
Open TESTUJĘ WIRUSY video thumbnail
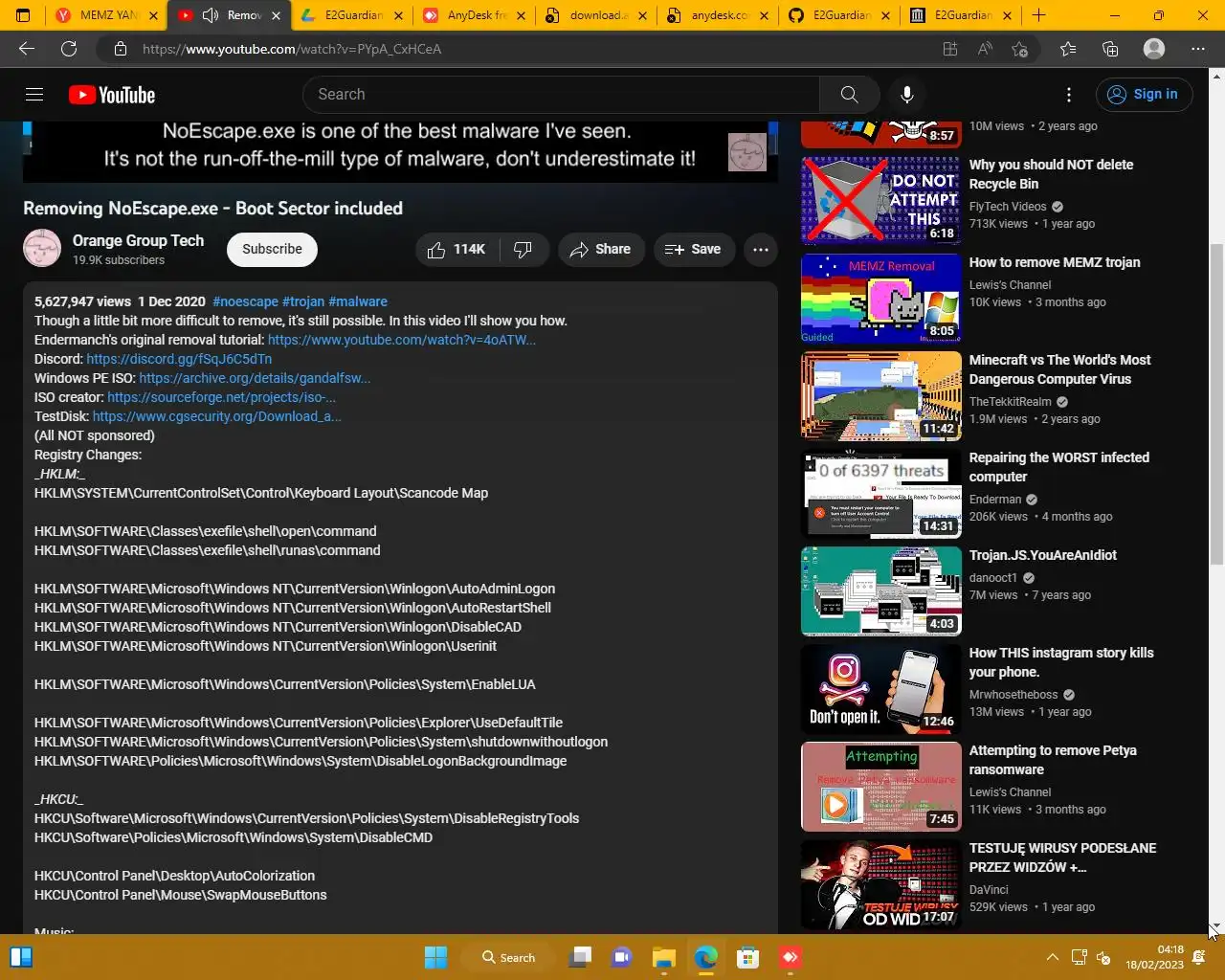(x=880, y=884)
